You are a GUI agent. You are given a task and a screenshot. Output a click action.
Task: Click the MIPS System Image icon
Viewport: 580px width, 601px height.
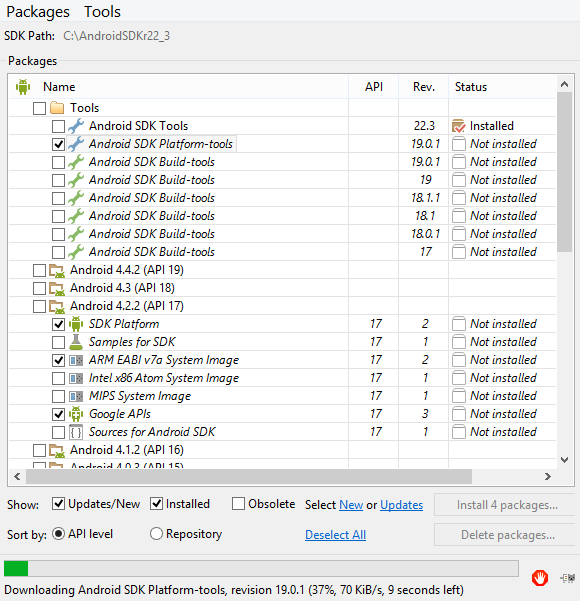click(76, 396)
